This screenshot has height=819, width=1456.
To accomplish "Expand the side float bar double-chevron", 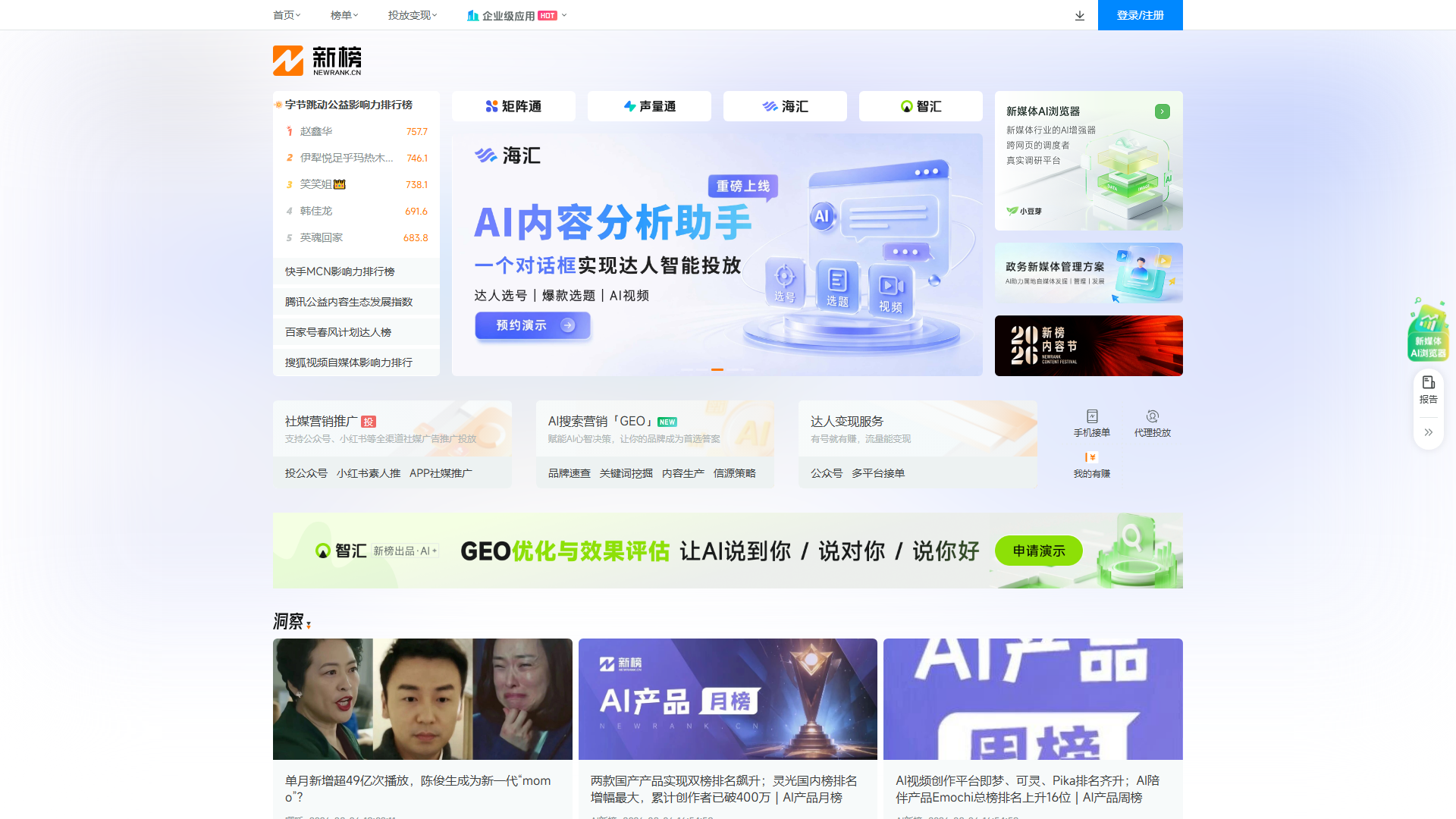I will (x=1429, y=432).
